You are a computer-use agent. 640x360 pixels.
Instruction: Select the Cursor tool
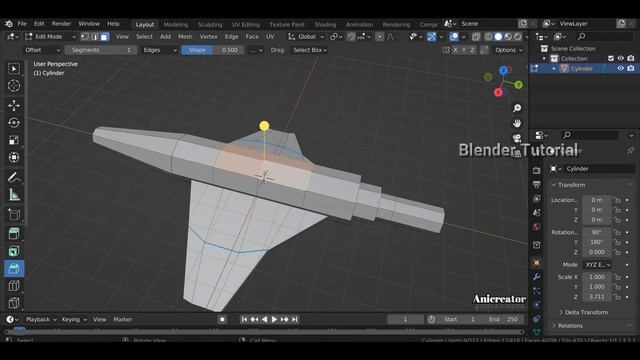(14, 86)
